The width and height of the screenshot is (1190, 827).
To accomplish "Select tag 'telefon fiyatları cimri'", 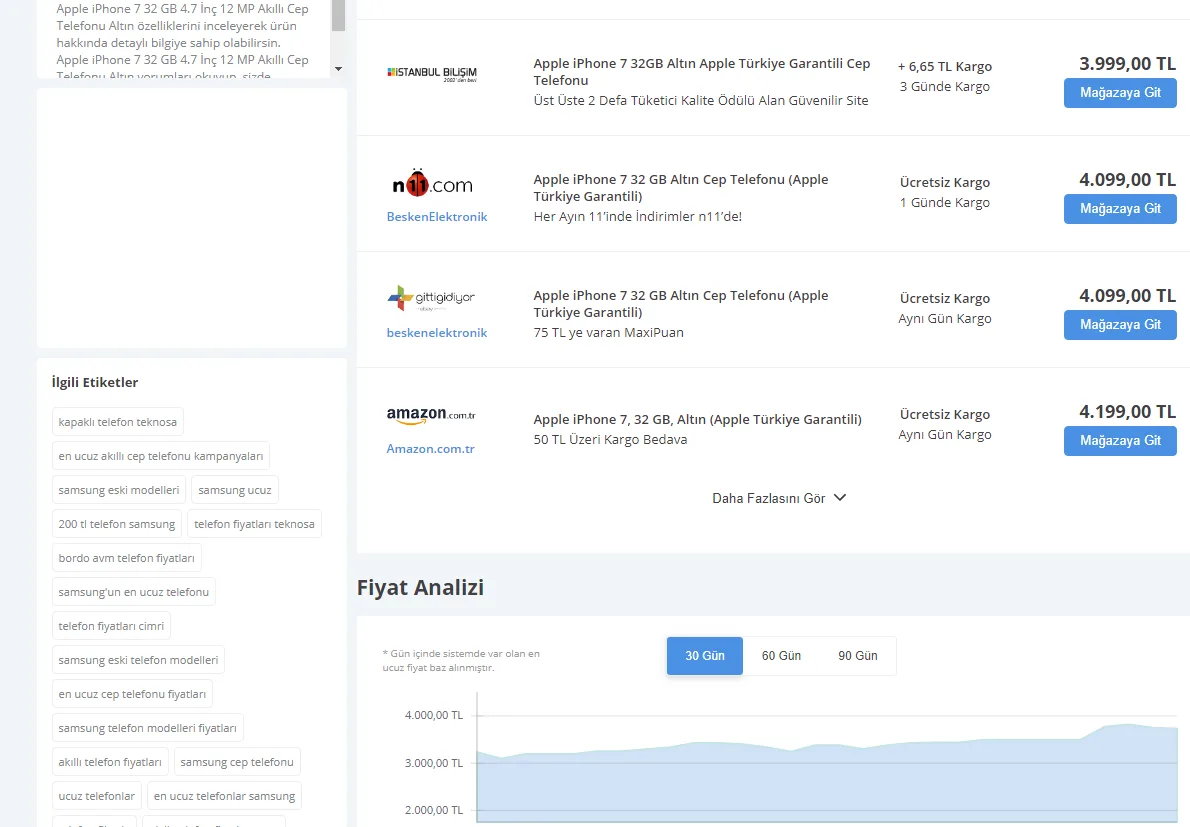I will (112, 626).
